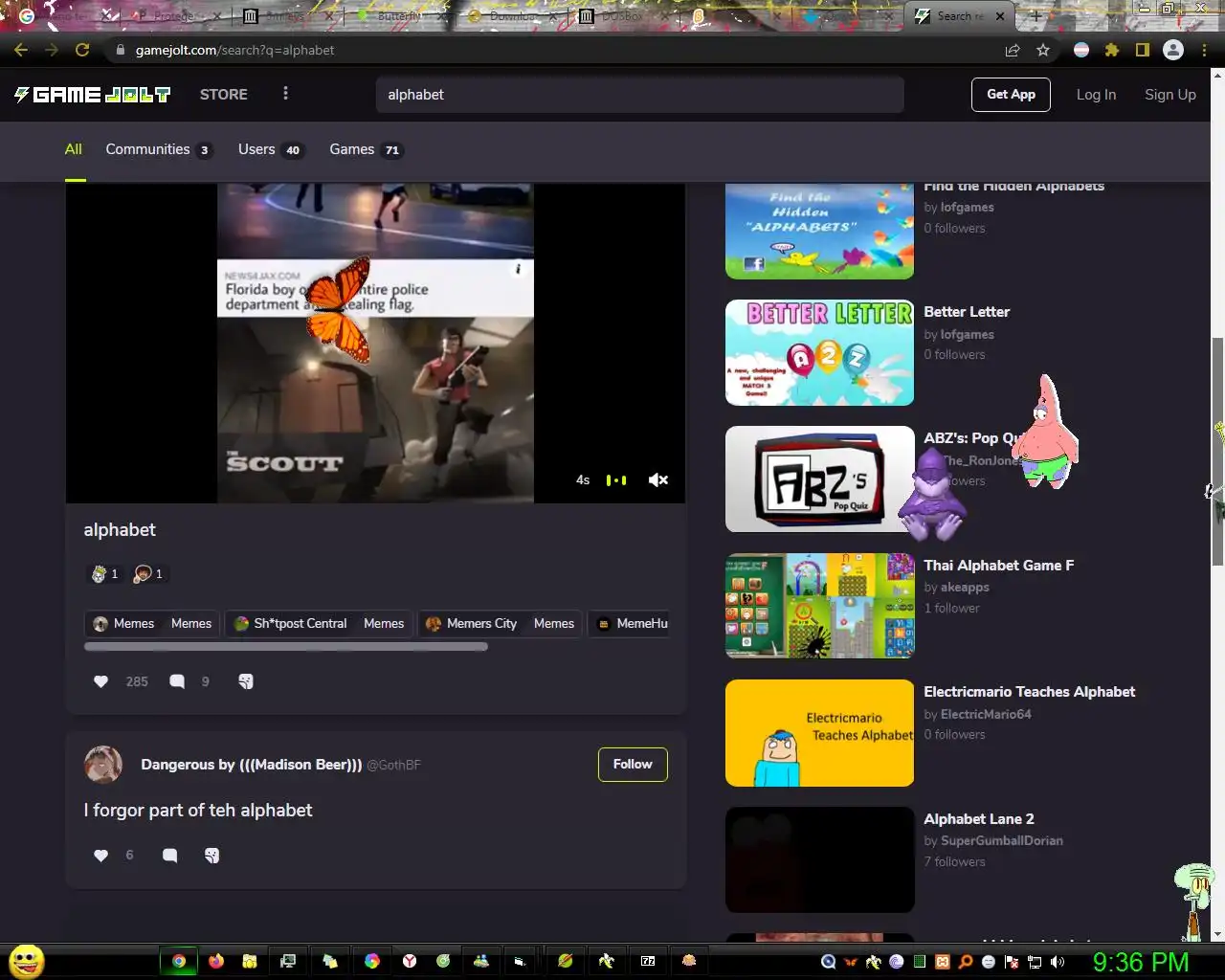Open the akeapps author link
Viewport: 1225px width, 980px height.
(965, 588)
